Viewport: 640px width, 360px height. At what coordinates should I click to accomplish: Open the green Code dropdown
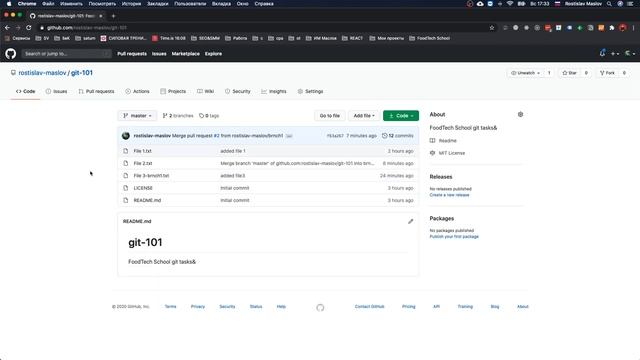pyautogui.click(x=401, y=116)
